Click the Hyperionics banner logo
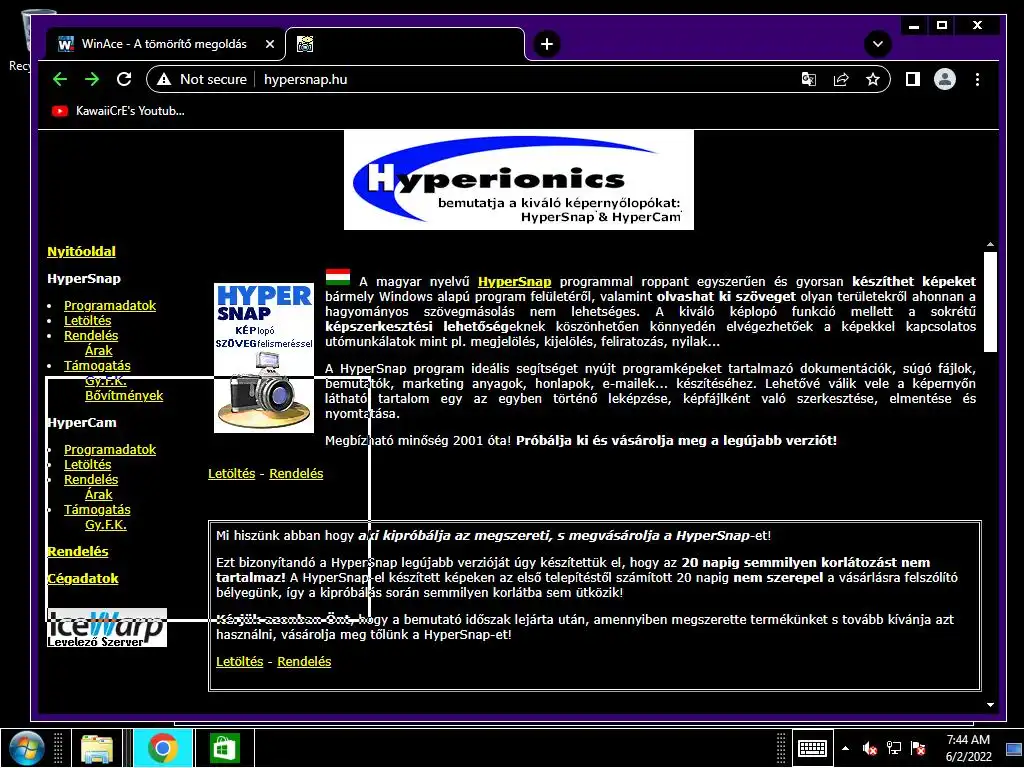Viewport: 1024px width, 768px height. pyautogui.click(x=519, y=180)
